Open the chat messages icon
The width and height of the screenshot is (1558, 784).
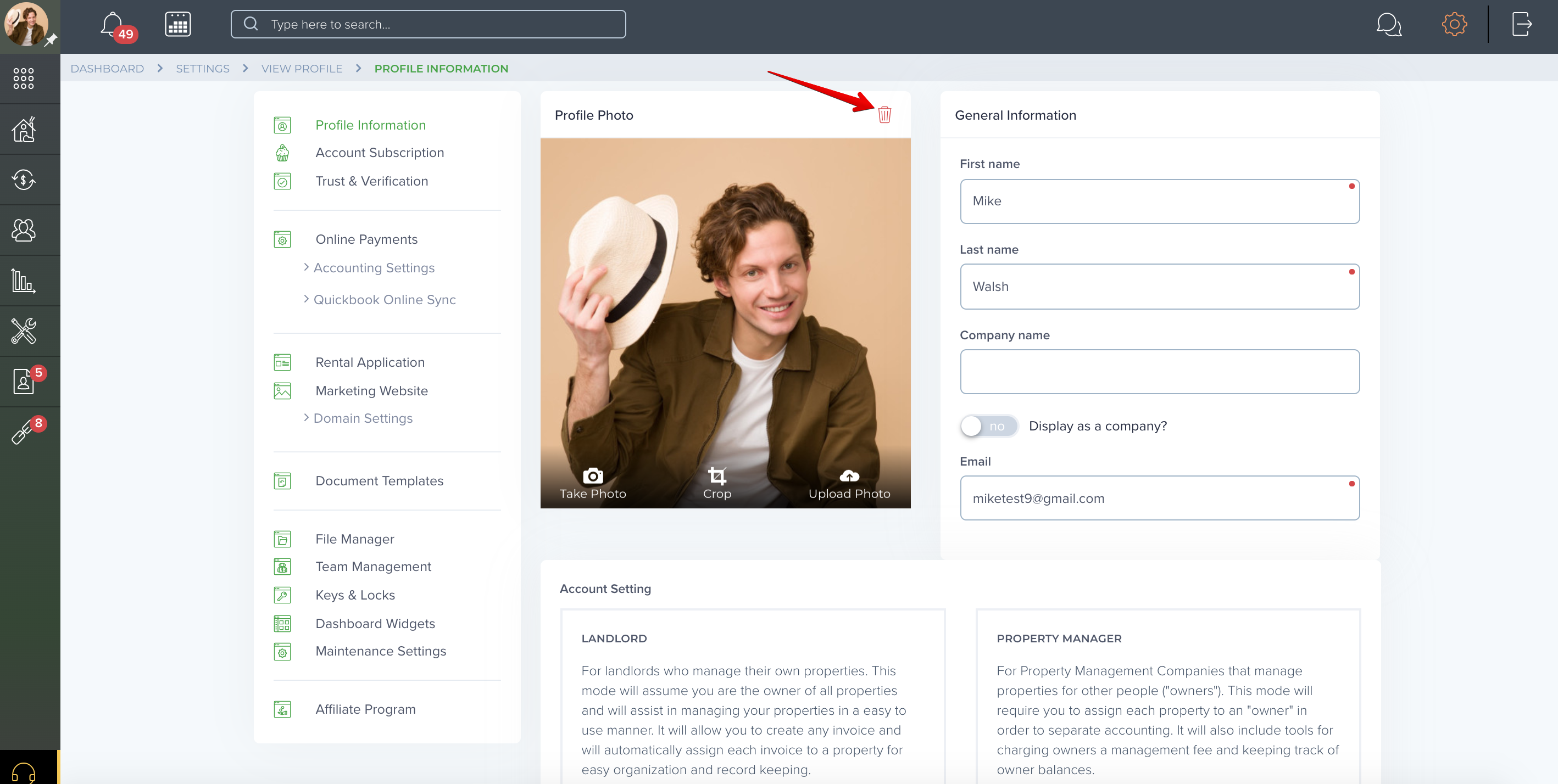click(1389, 25)
